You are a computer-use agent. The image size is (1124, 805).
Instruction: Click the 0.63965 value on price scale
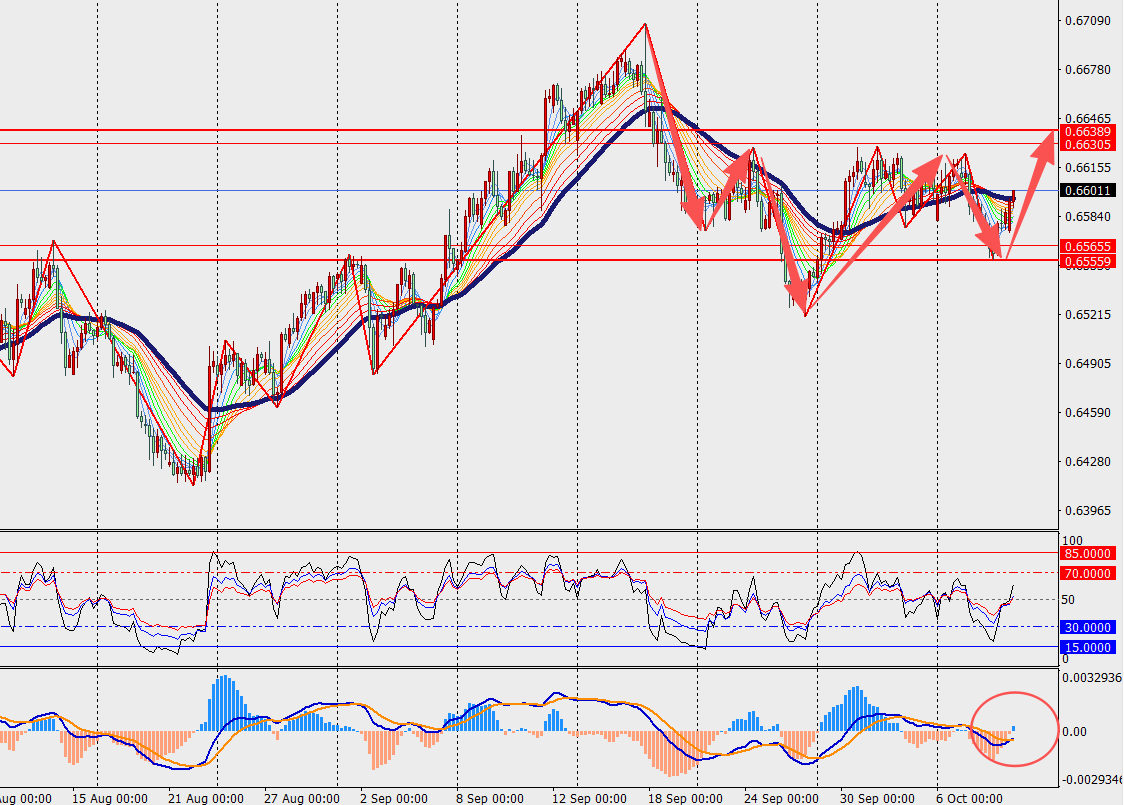(1089, 511)
